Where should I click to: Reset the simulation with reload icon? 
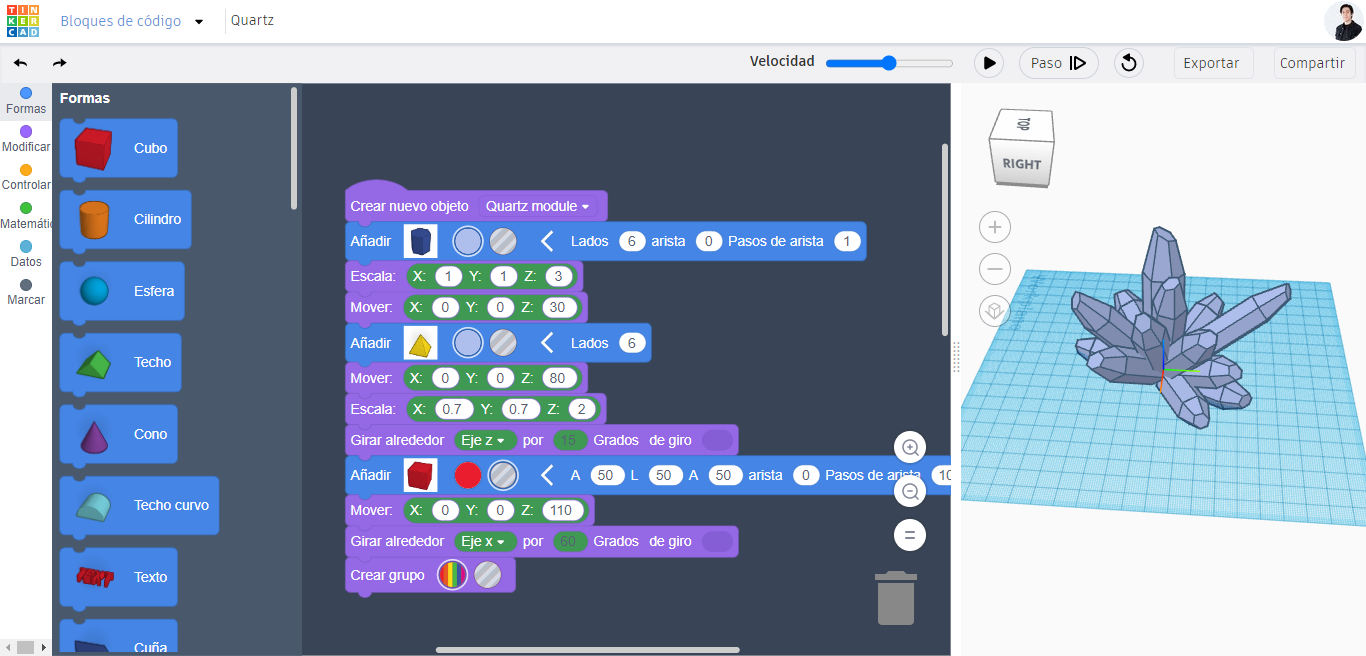[1128, 63]
